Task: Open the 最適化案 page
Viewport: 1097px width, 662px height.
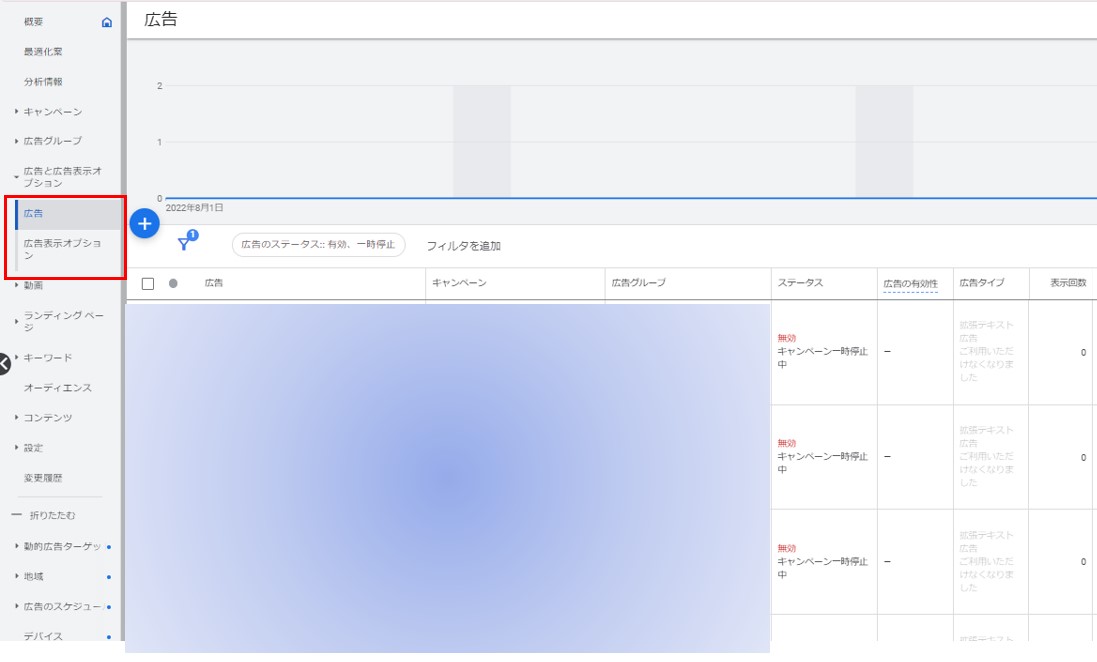Action: 43,52
